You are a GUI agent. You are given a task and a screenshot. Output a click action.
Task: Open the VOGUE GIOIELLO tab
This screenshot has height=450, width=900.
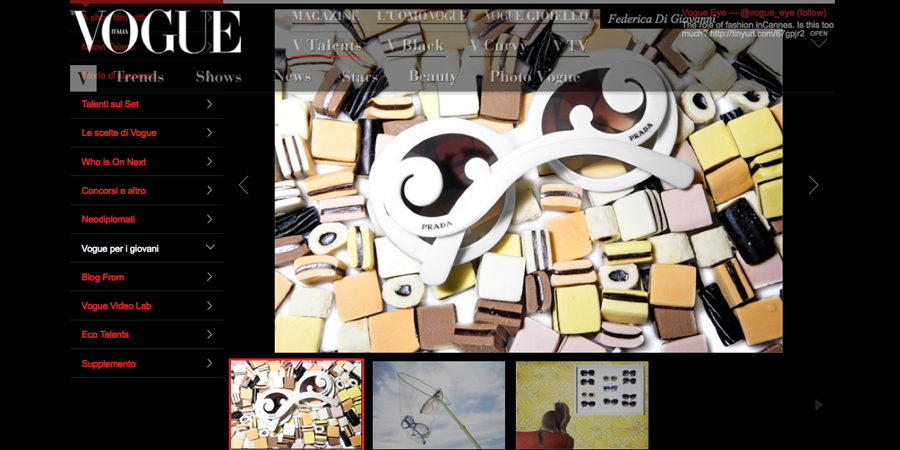click(536, 17)
